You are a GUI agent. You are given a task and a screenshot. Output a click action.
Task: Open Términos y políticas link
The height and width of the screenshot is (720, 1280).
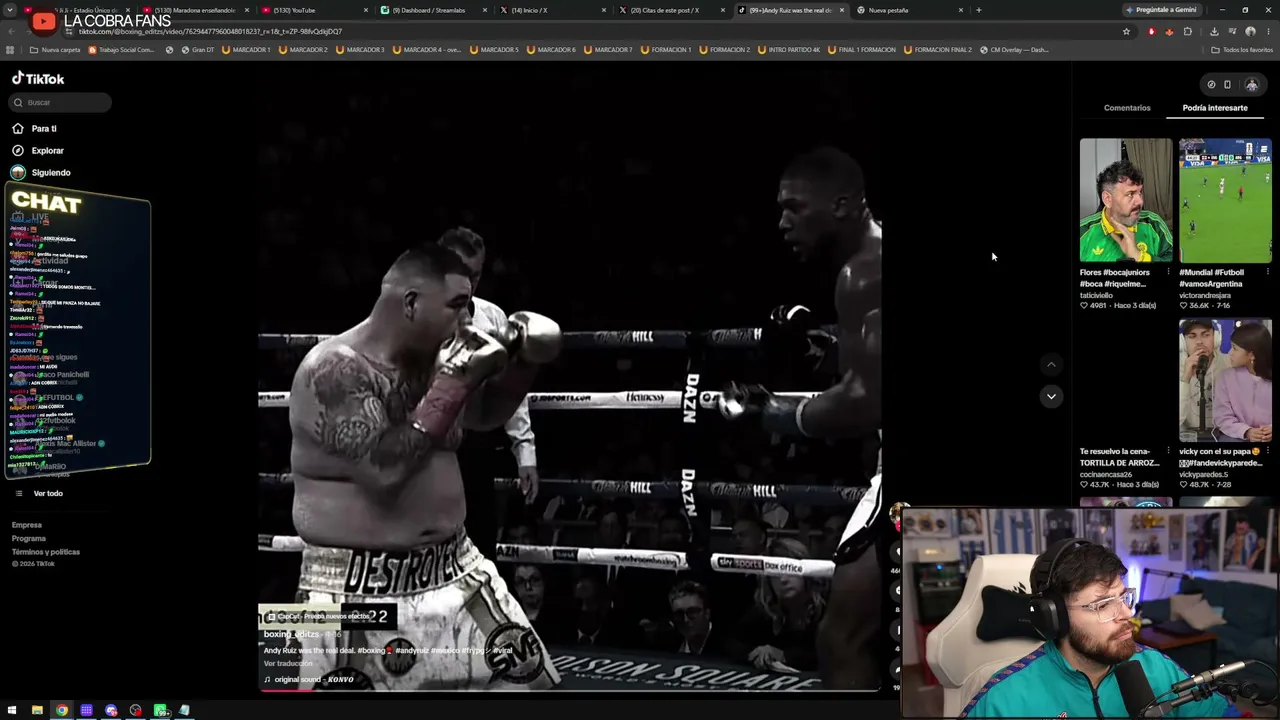pyautogui.click(x=46, y=552)
